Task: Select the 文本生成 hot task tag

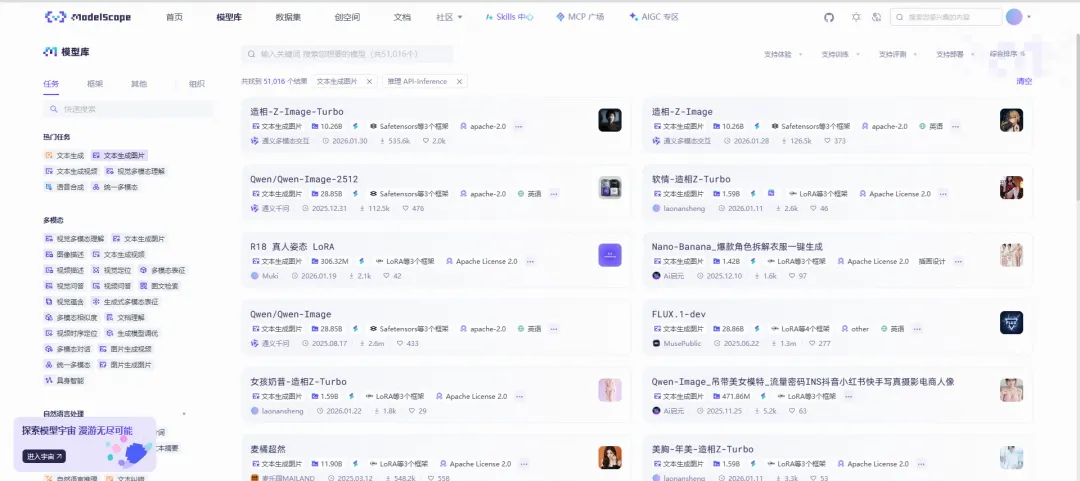Action: [64, 156]
